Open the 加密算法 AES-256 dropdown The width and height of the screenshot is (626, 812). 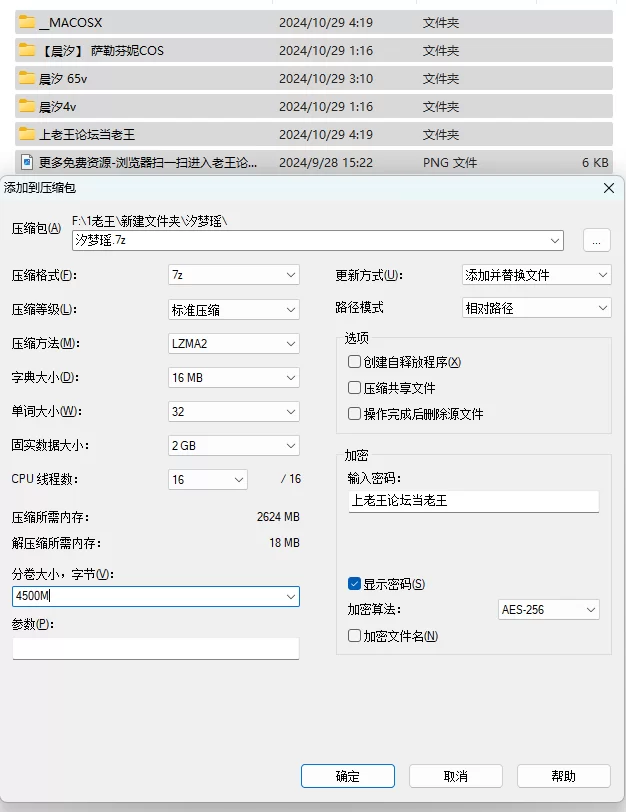coord(548,610)
